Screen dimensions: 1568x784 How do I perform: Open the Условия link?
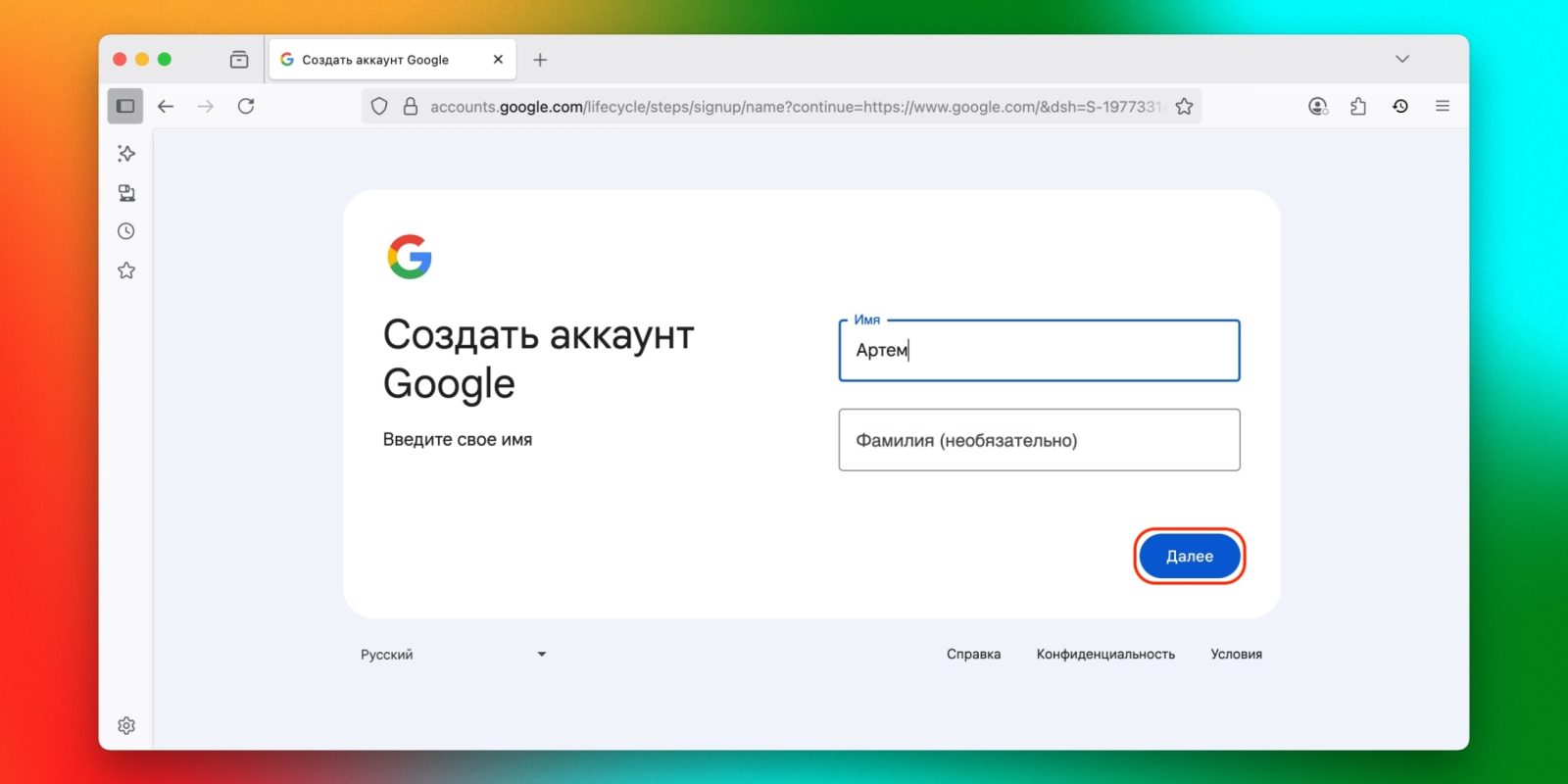pos(1236,655)
